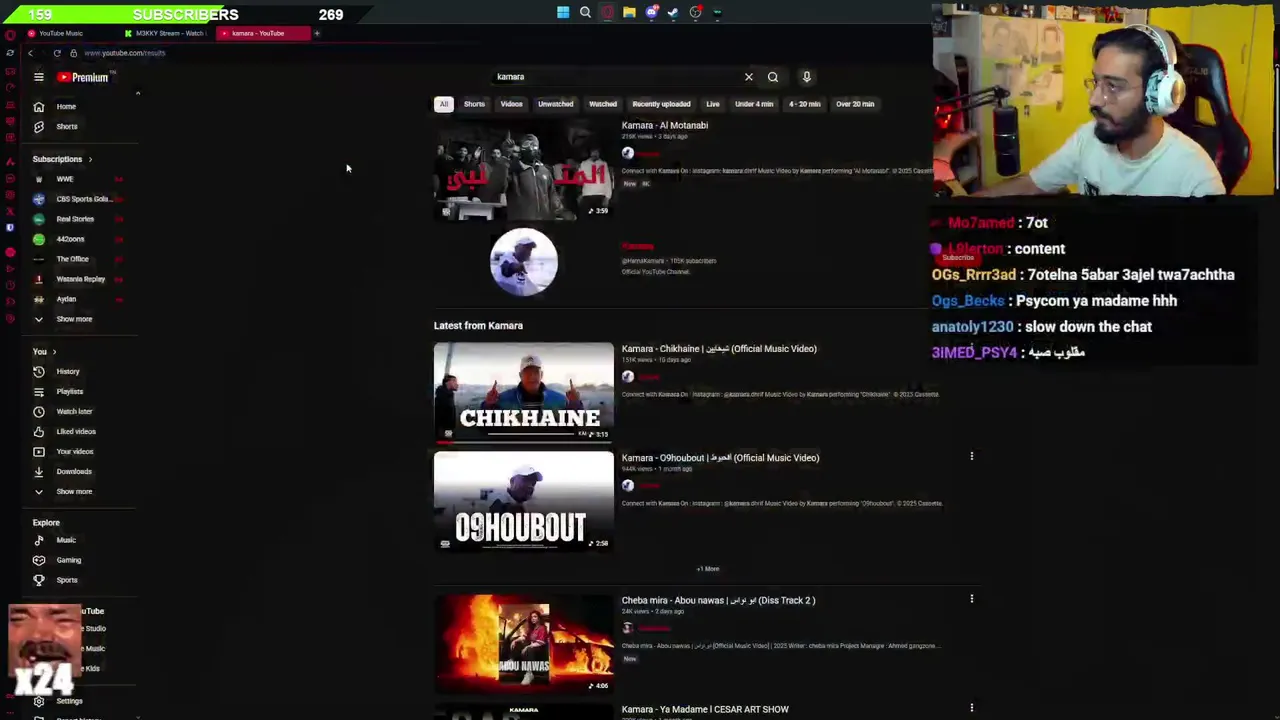This screenshot has width=1280, height=720.
Task: Open options for Ya Madame video
Action: pos(971,708)
